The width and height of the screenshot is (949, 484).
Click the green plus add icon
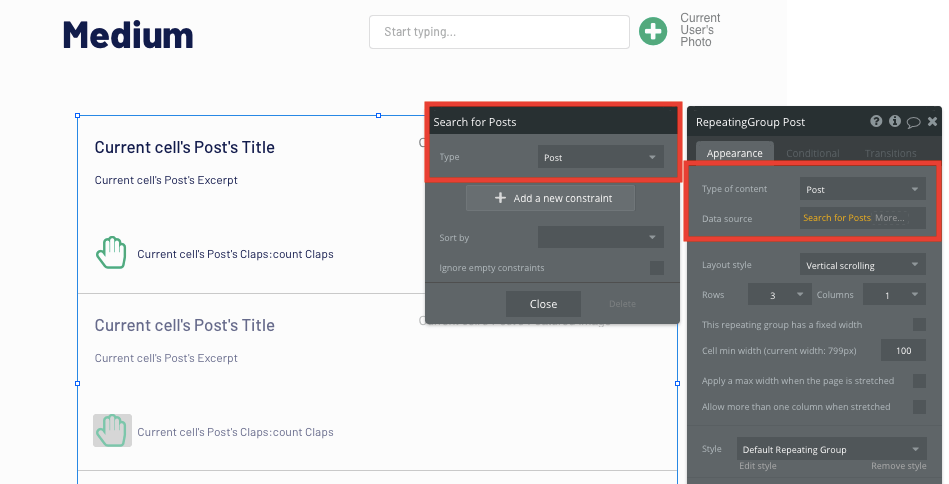click(653, 31)
